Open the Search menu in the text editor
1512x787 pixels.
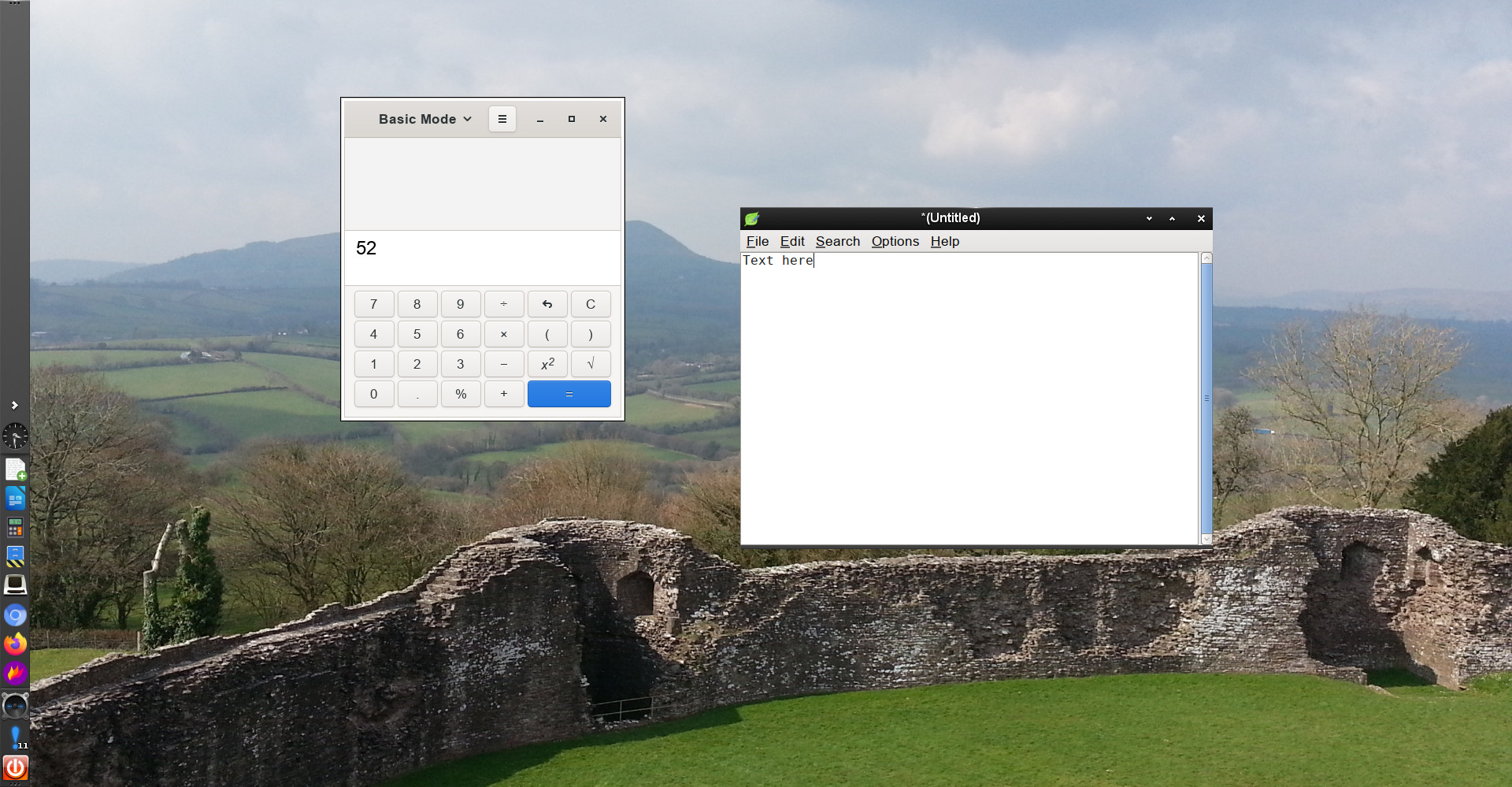click(x=837, y=242)
